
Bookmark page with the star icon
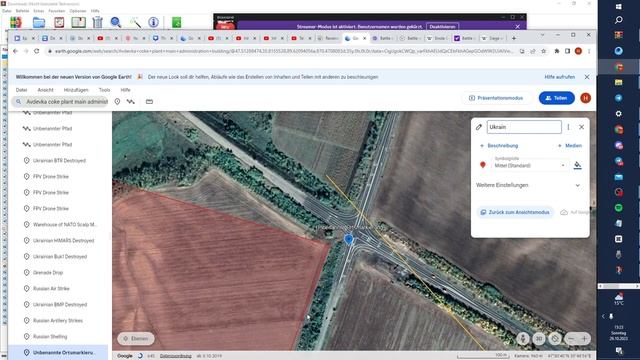point(543,51)
